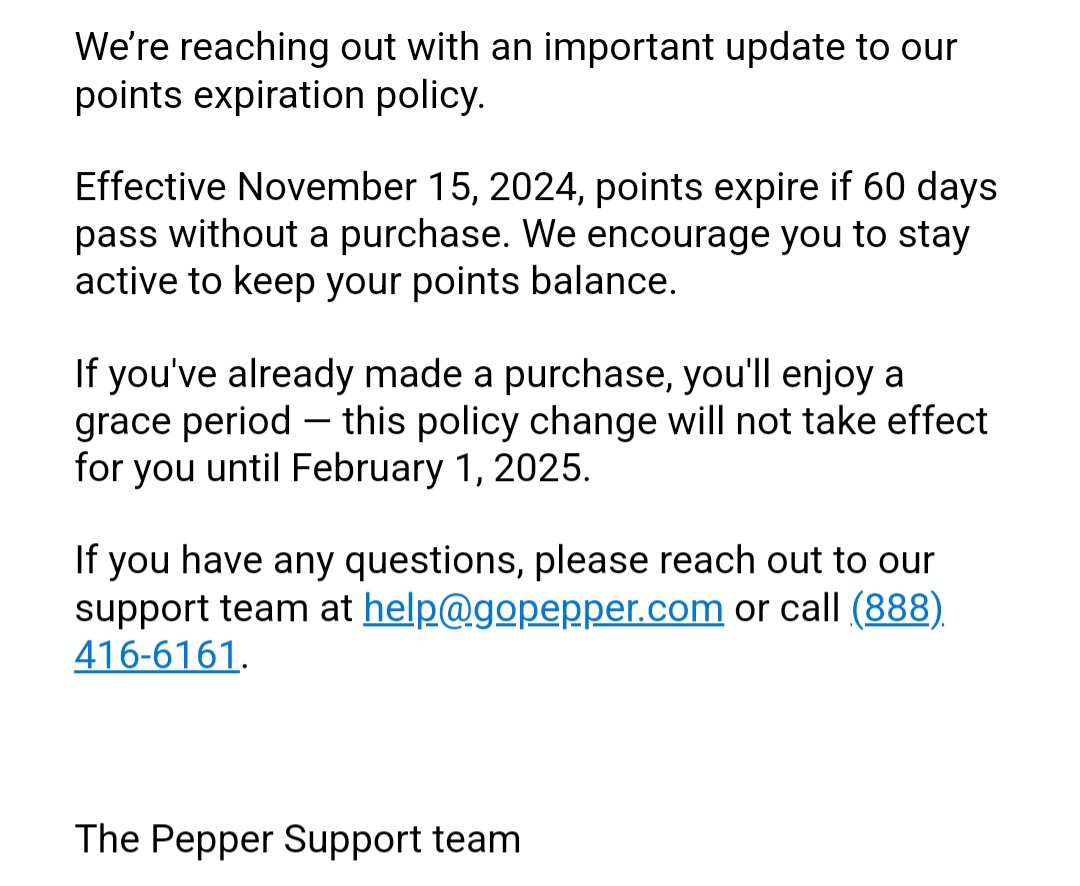Click 'We encourage you to stay' text
The height and width of the screenshot is (886, 1080).
[746, 234]
